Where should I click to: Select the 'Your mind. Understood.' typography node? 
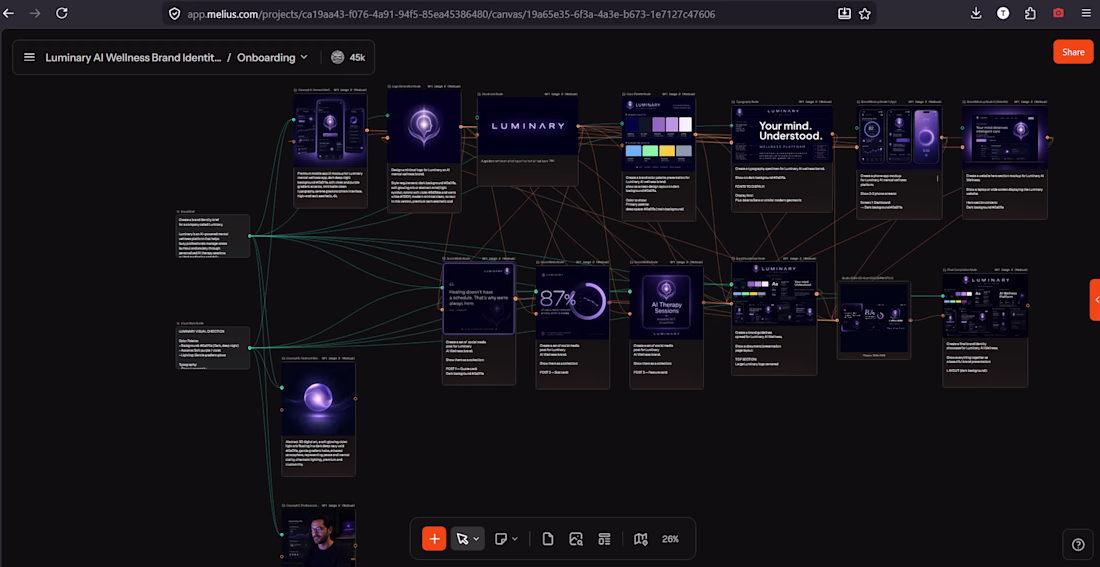[x=782, y=135]
